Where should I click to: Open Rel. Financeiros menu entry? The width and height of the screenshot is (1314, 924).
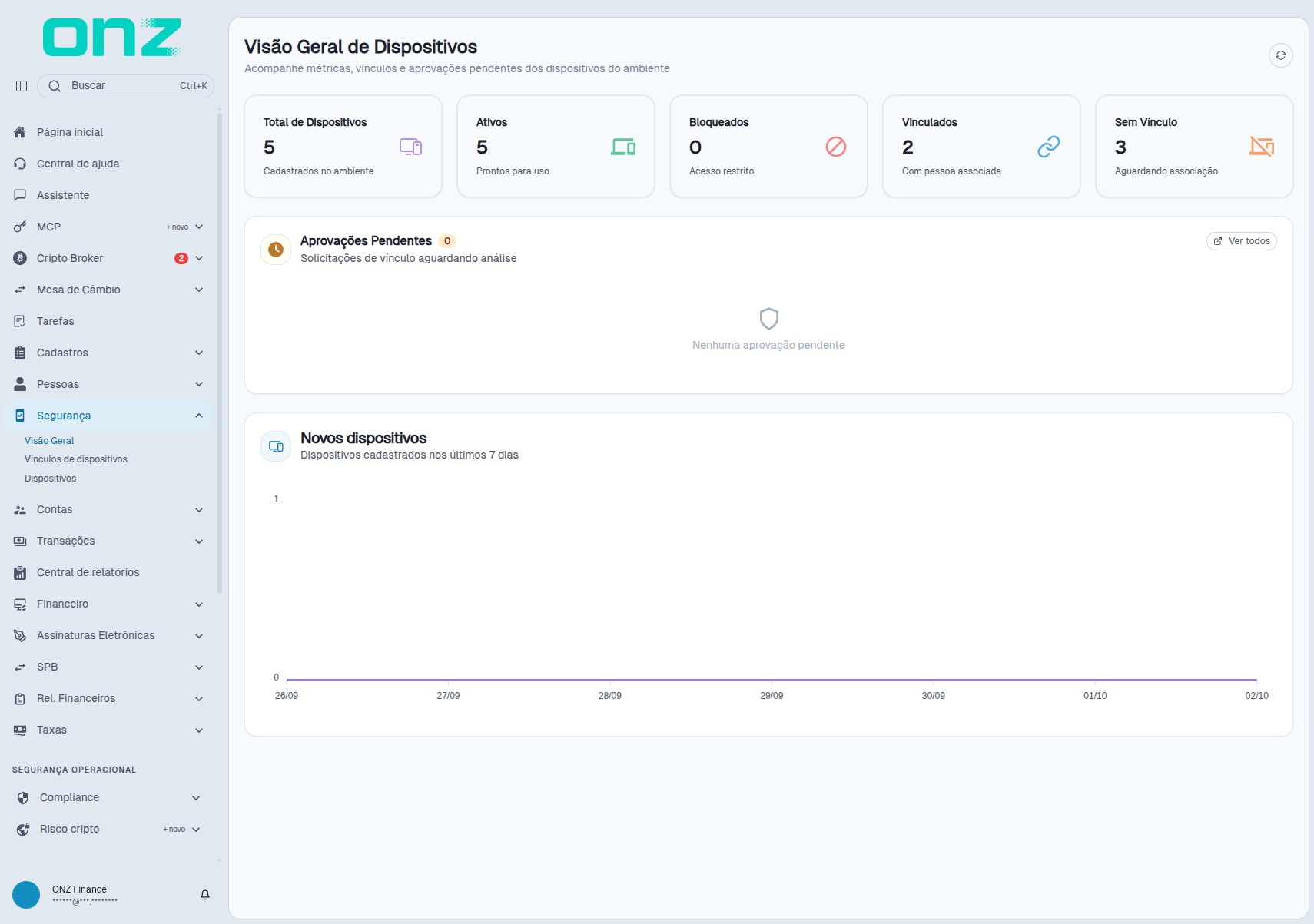click(108, 698)
